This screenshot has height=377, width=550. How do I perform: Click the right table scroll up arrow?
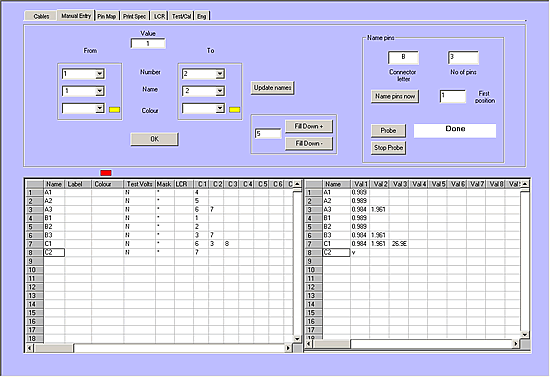click(525, 184)
